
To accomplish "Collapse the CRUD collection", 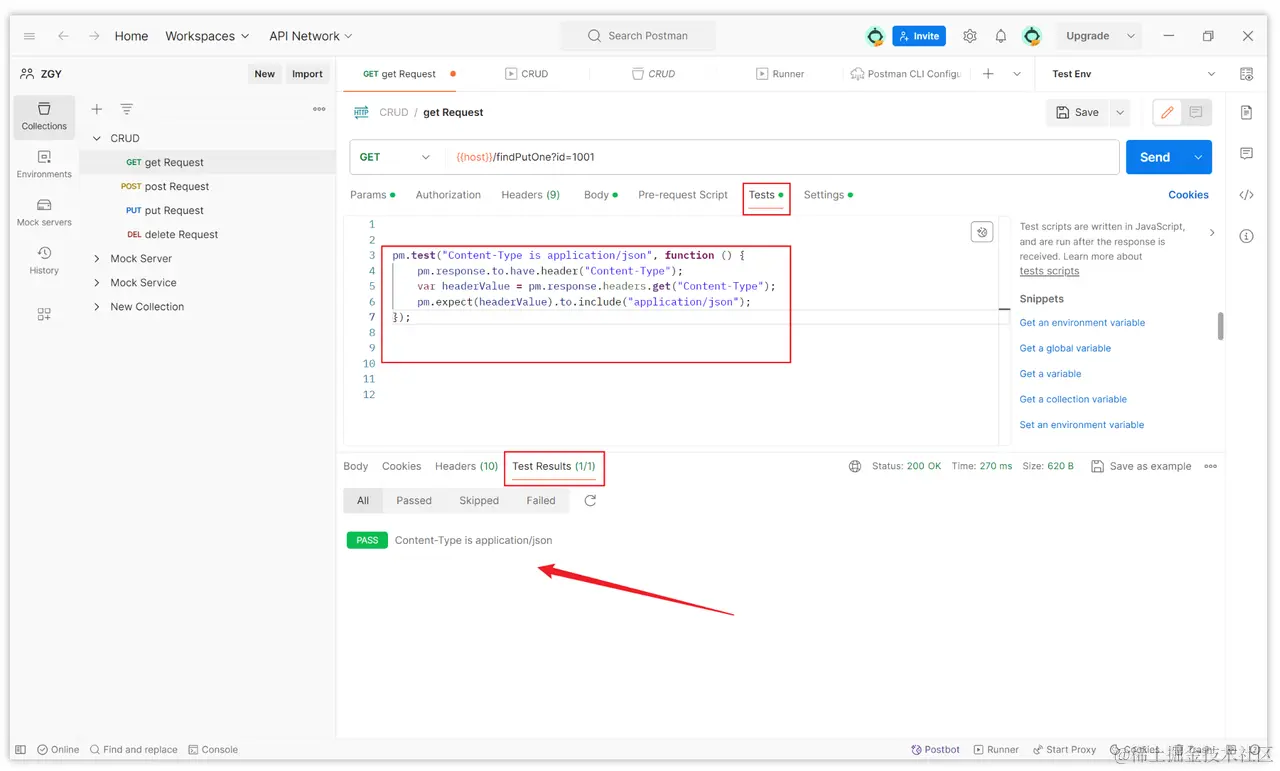I will click(97, 138).
